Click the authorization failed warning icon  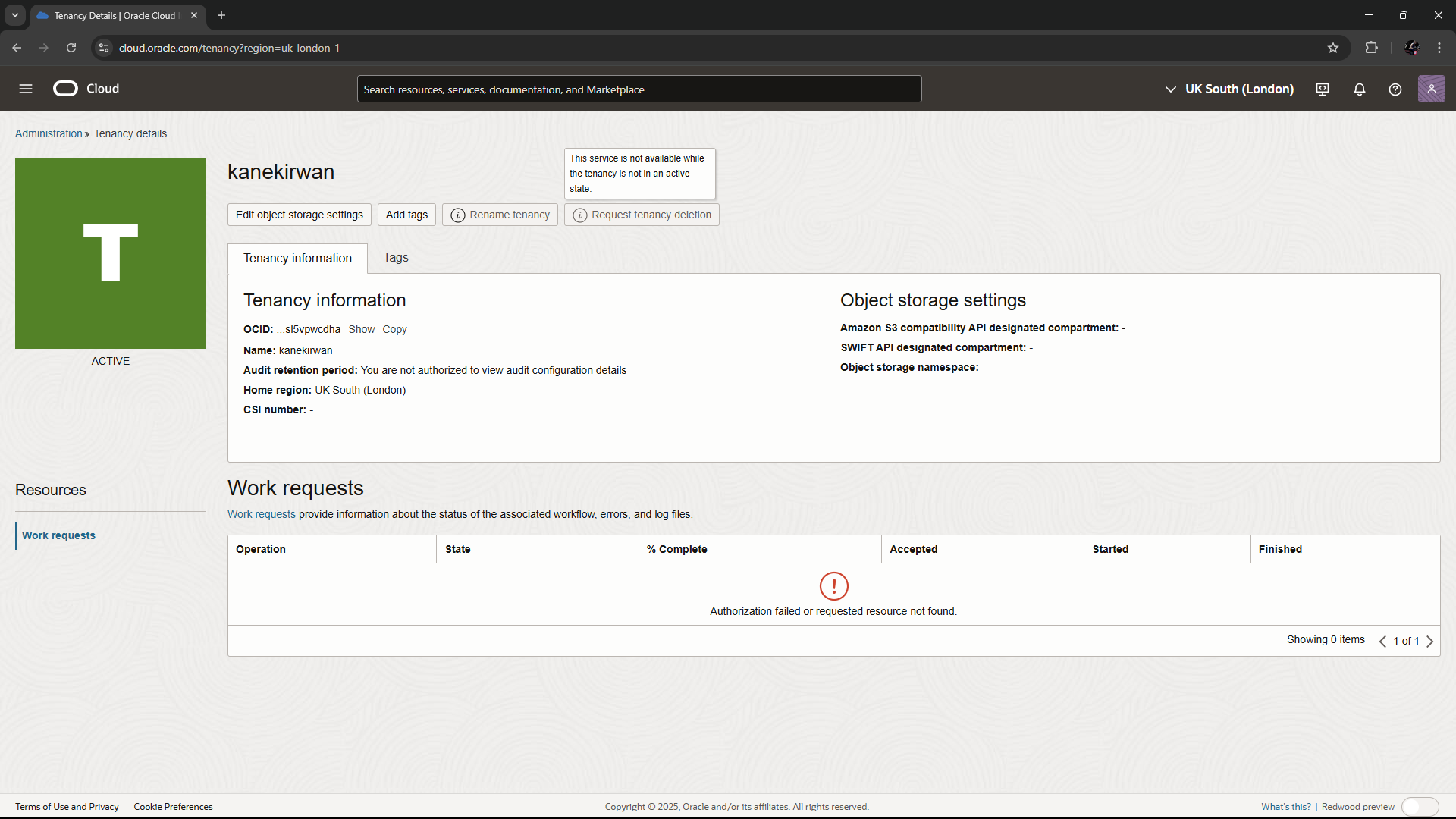point(834,586)
